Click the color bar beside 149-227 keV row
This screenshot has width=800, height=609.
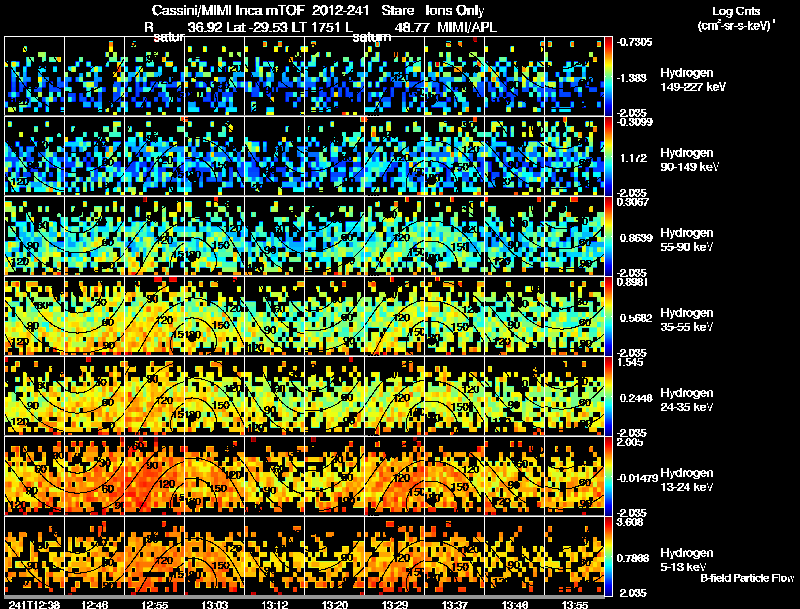[x=609, y=76]
